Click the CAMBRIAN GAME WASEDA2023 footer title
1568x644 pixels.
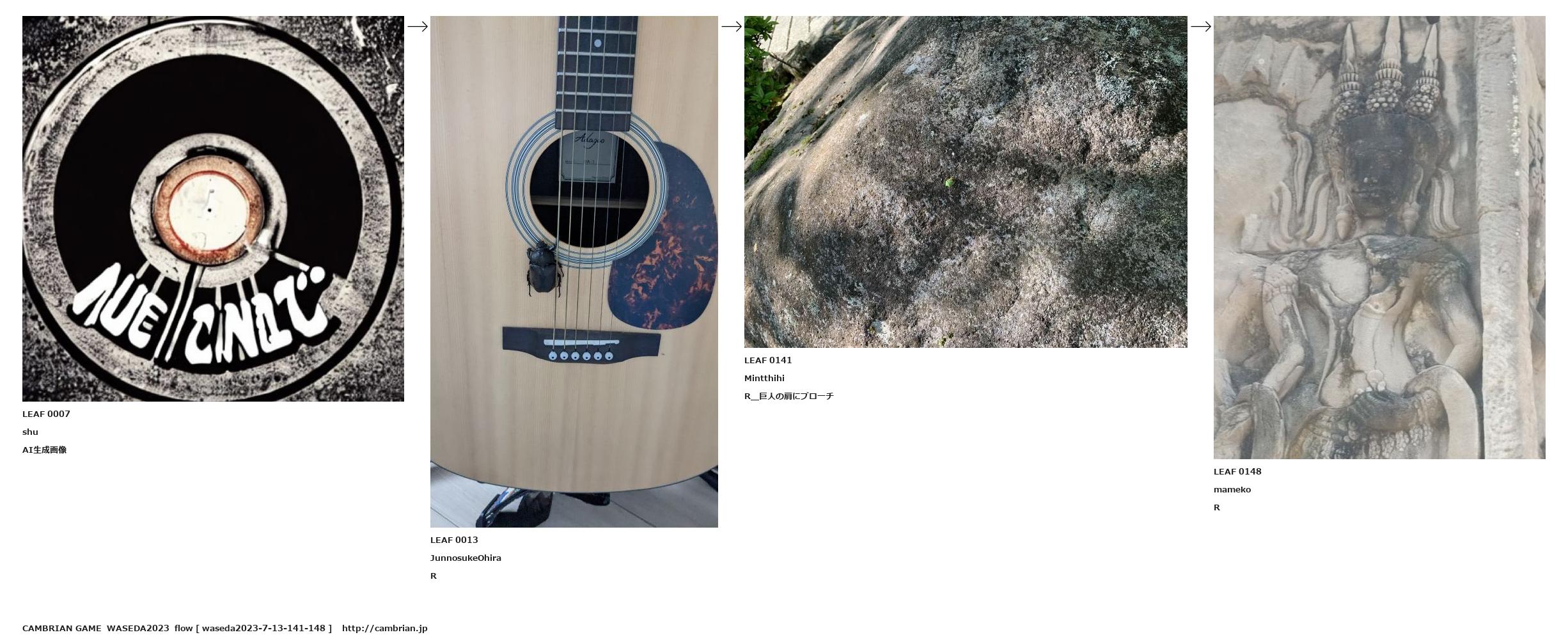96,628
